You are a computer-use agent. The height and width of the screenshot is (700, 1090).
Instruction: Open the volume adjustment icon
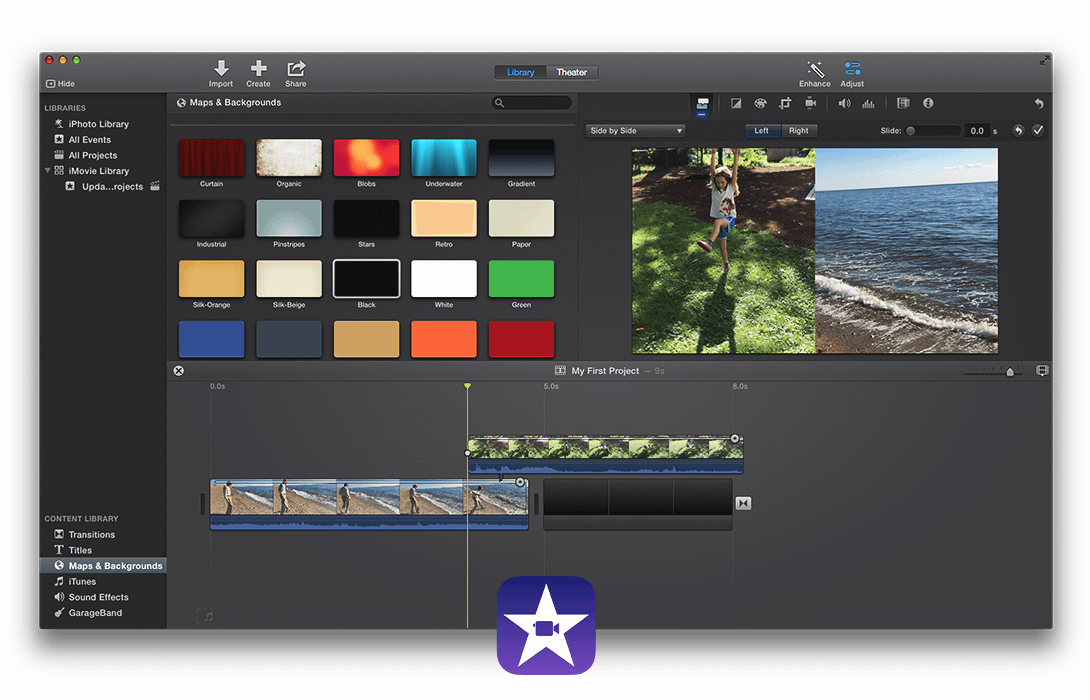[x=845, y=104]
